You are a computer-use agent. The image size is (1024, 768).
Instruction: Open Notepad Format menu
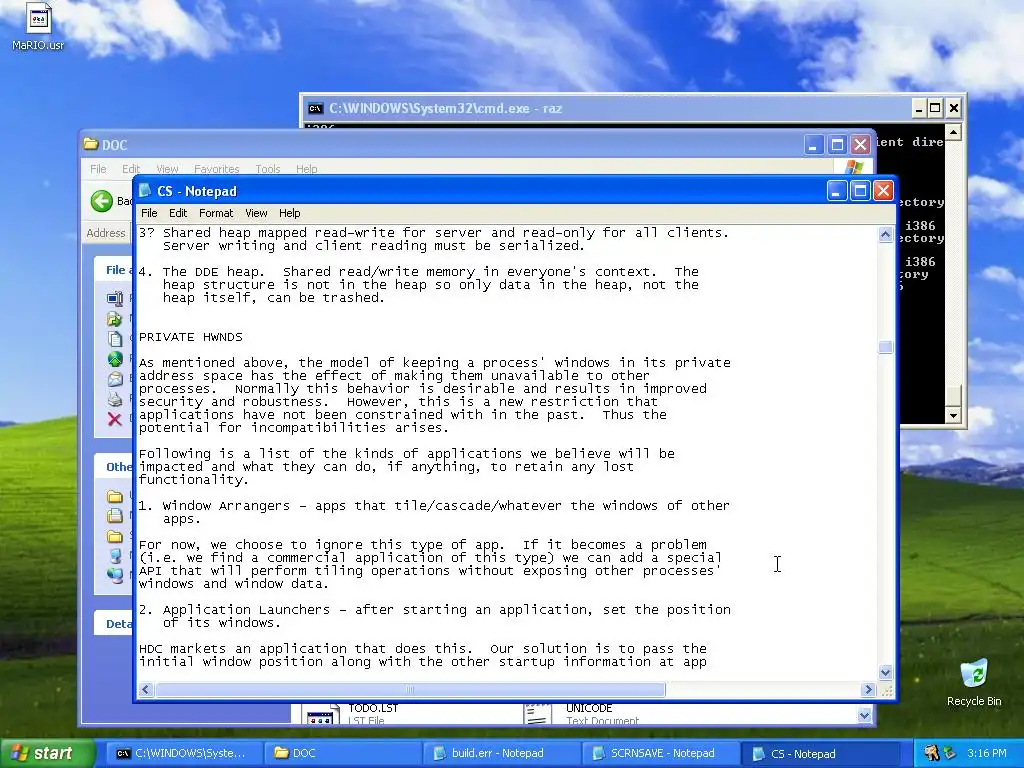click(216, 213)
